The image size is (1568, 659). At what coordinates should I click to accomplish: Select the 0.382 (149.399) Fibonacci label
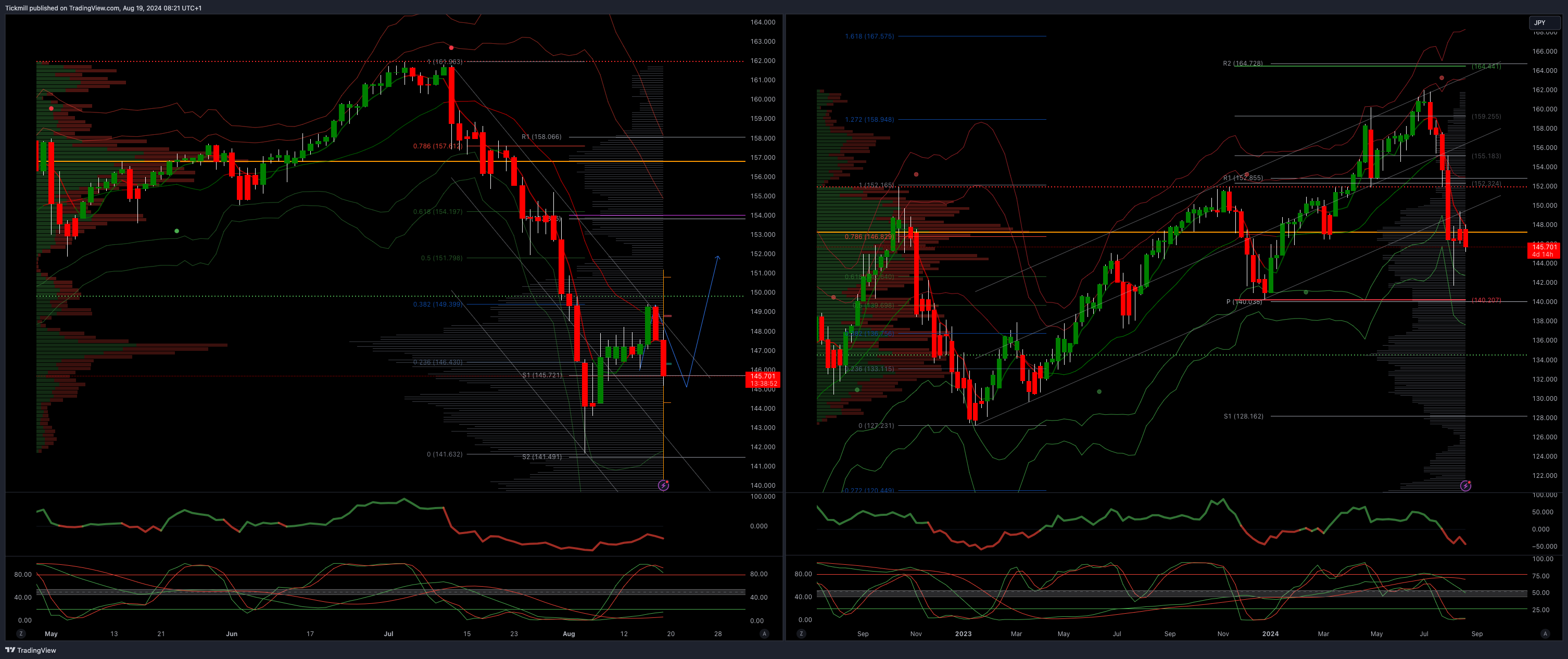point(437,304)
